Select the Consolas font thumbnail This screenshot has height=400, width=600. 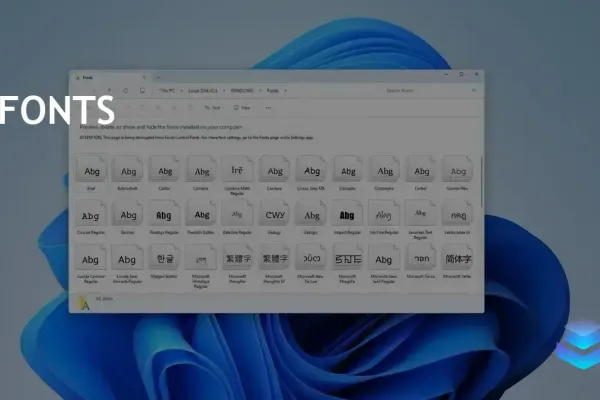(x=347, y=169)
